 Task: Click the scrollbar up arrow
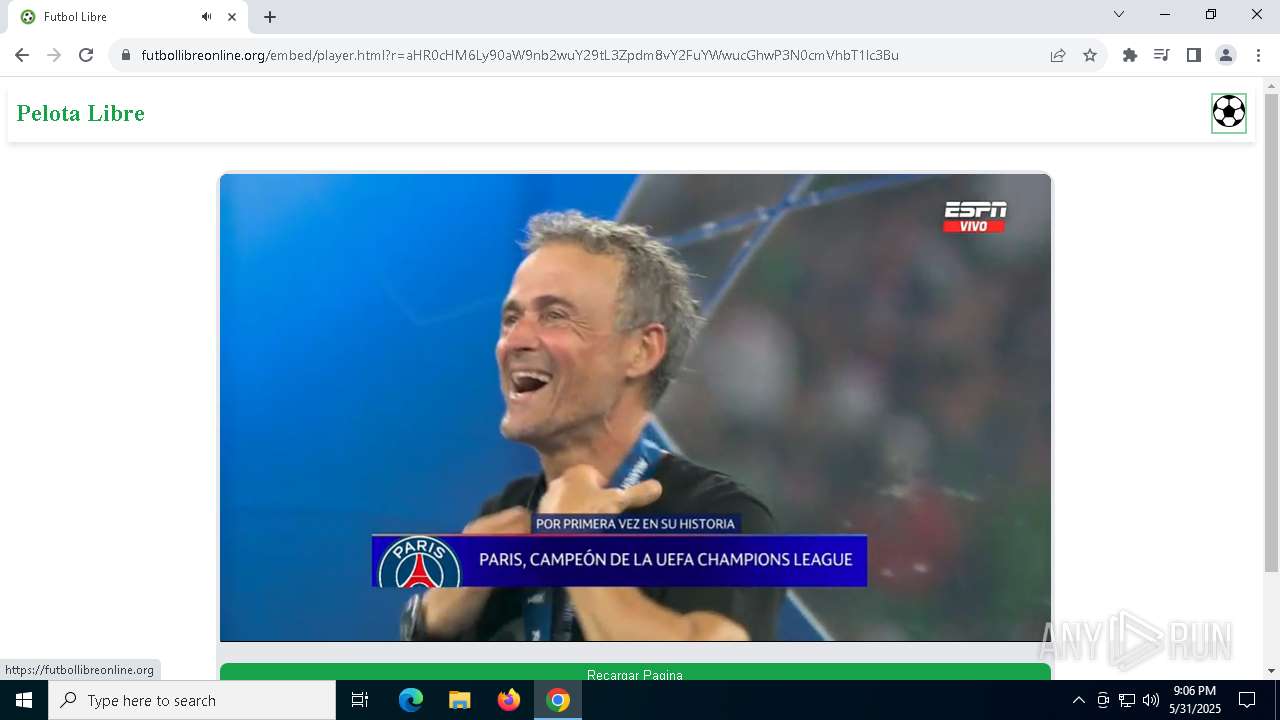tap(1271, 85)
